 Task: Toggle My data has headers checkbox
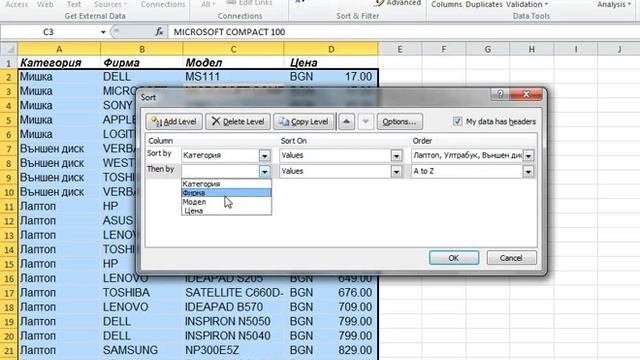click(458, 121)
